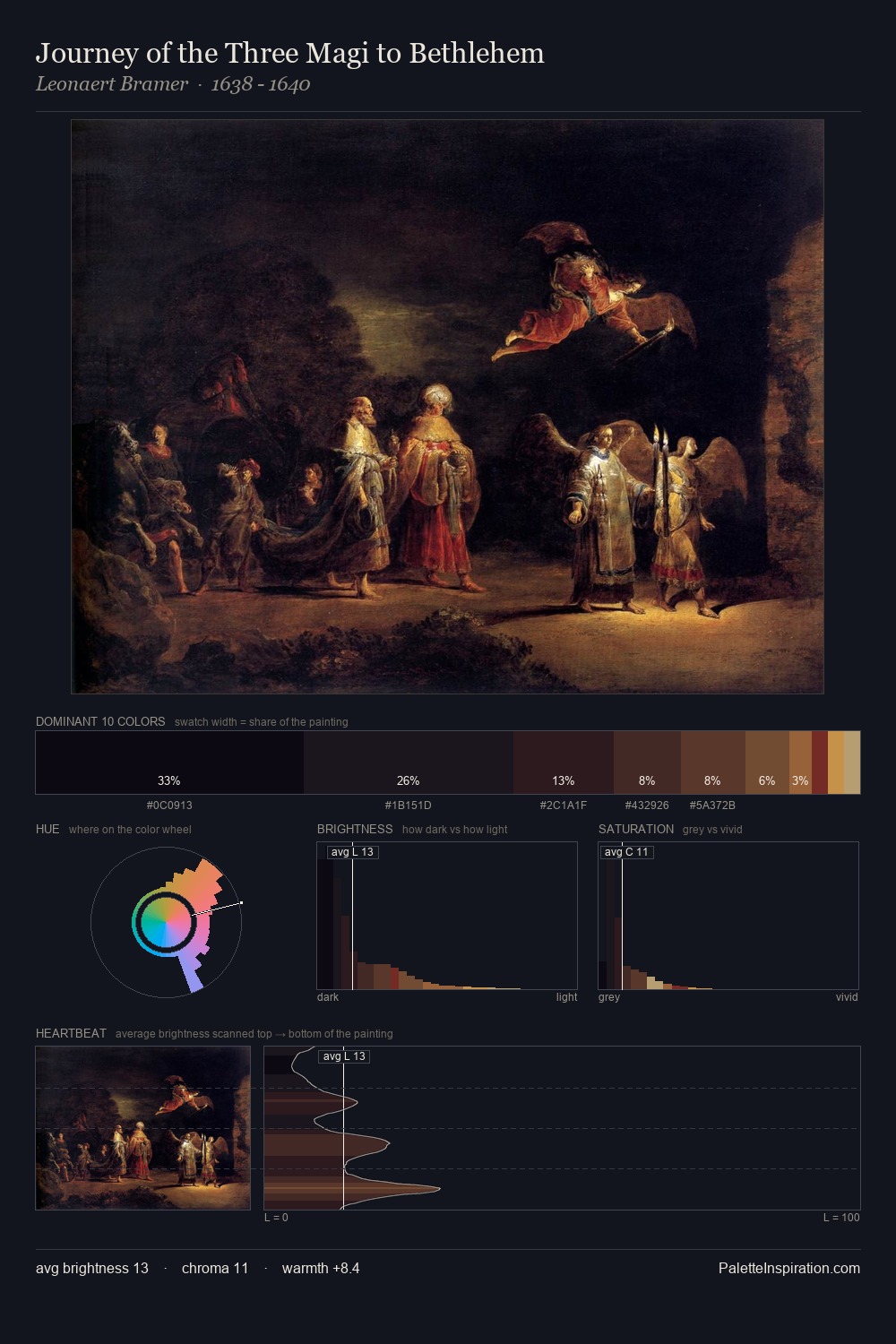Click the 'avg C 11' saturation label
This screenshot has height=1344, width=896.
pyautogui.click(x=626, y=852)
